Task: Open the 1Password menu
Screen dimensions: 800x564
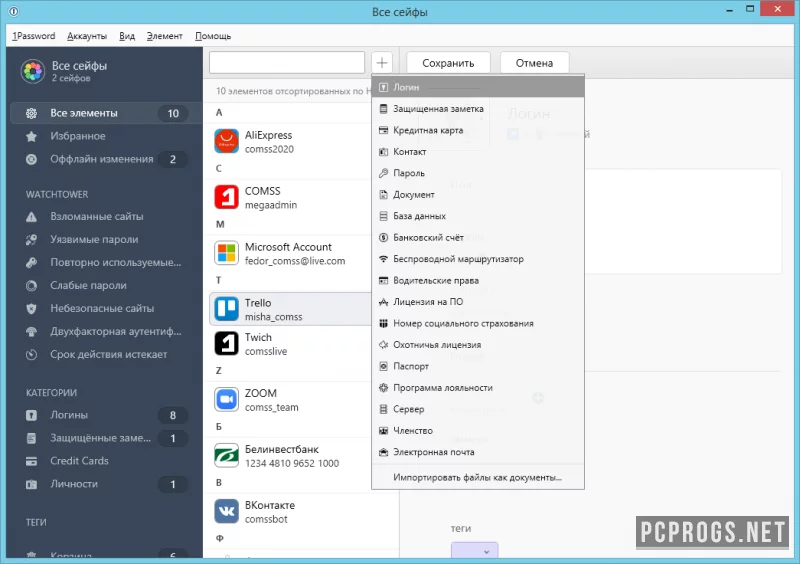Action: (34, 36)
